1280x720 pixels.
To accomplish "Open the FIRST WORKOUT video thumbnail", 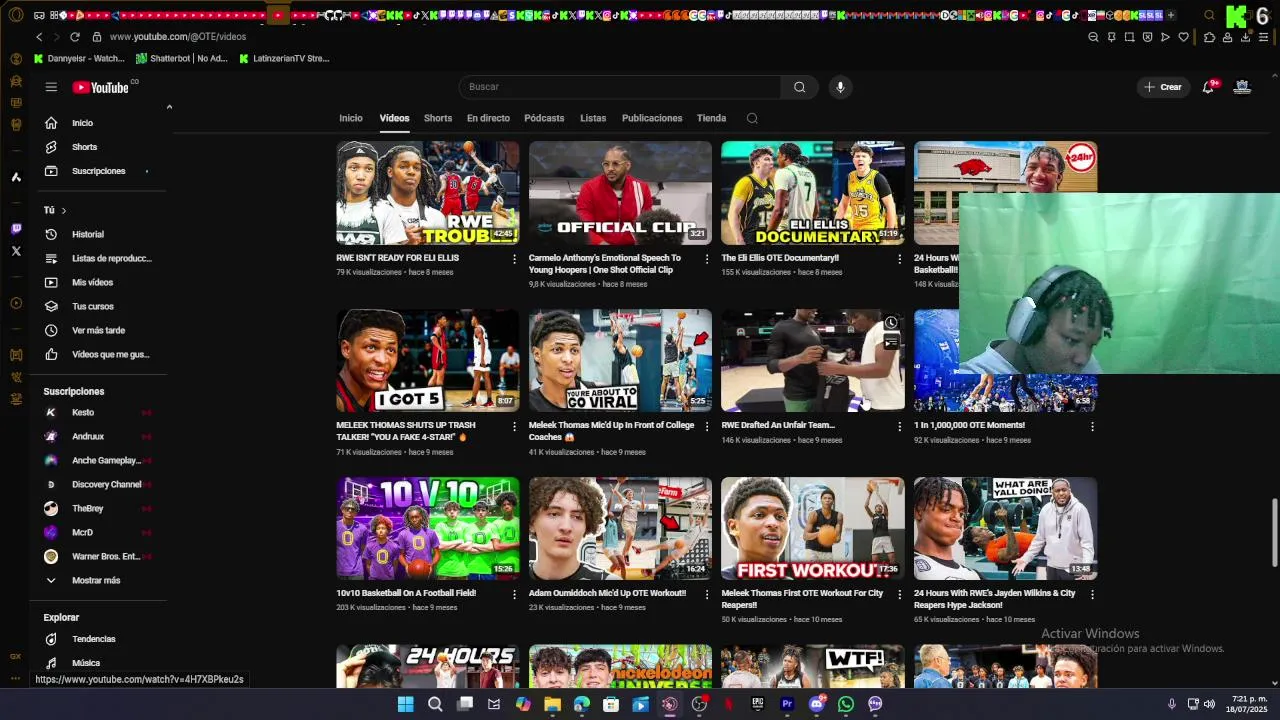I will [x=813, y=528].
